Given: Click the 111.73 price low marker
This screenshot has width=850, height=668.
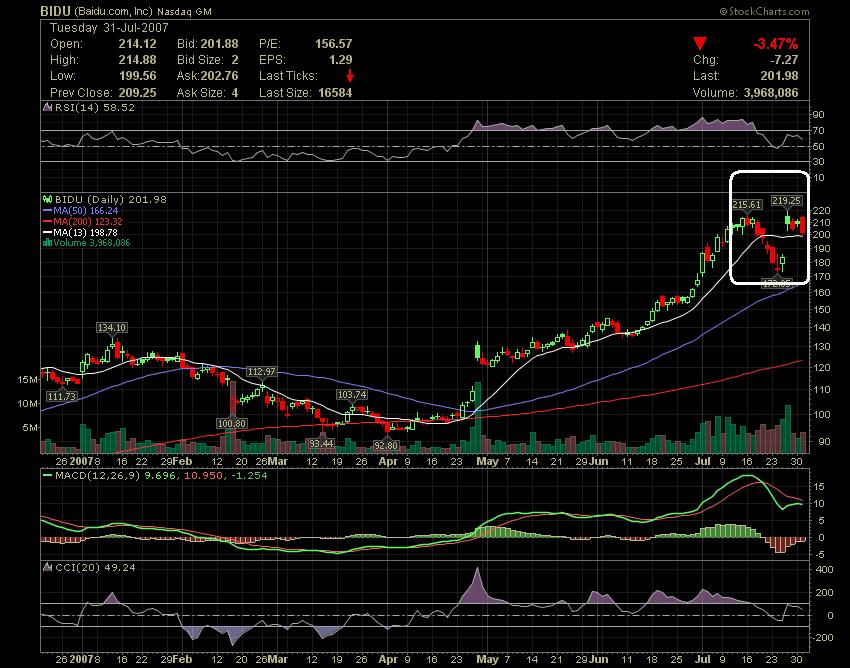Looking at the screenshot, I should (62, 396).
